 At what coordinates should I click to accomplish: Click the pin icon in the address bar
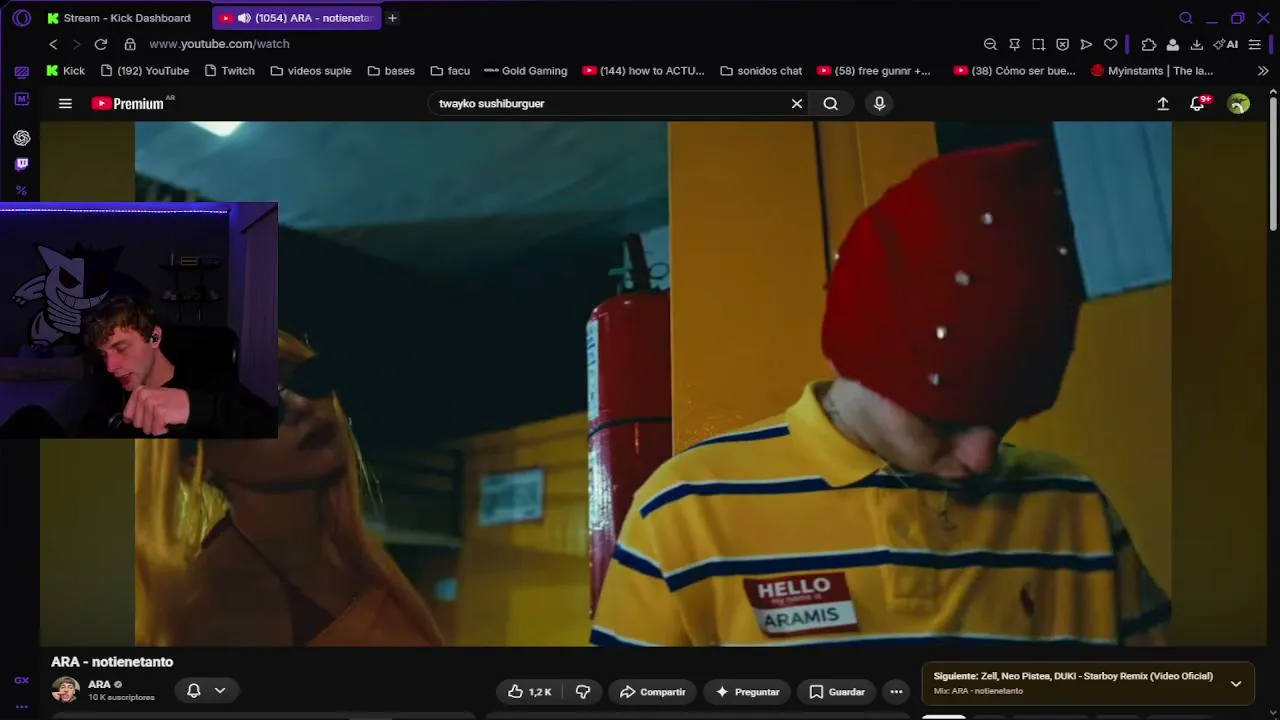click(1014, 44)
